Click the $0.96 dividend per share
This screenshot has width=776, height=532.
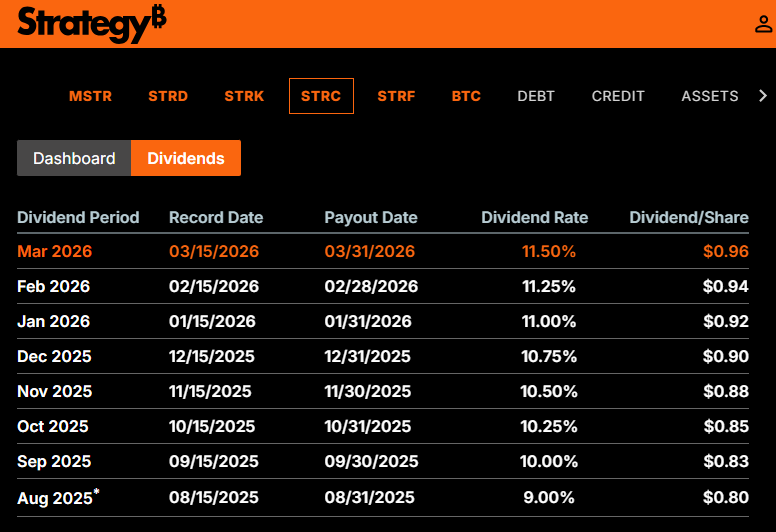click(x=726, y=251)
